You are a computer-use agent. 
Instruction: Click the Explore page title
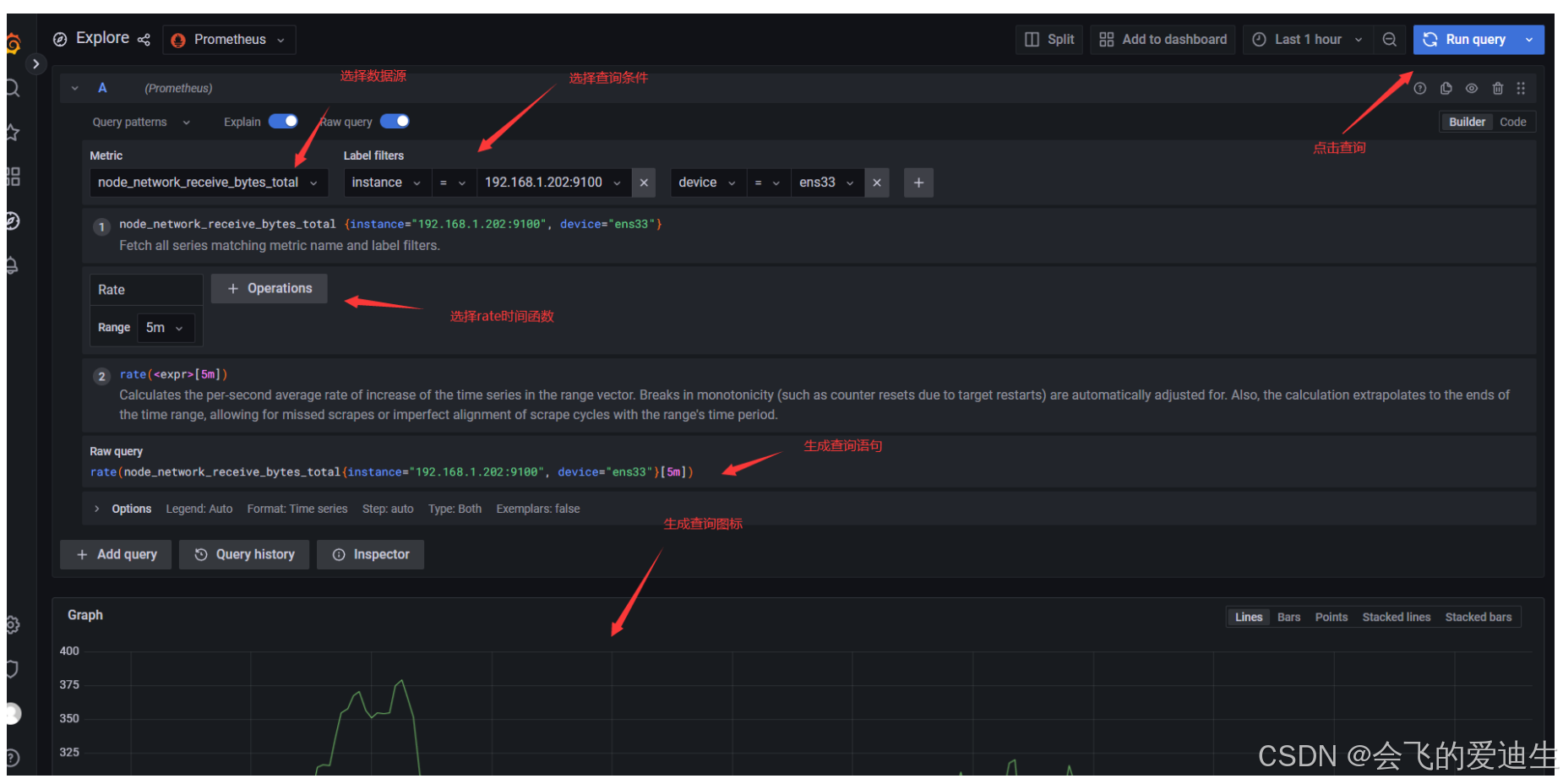pos(102,38)
